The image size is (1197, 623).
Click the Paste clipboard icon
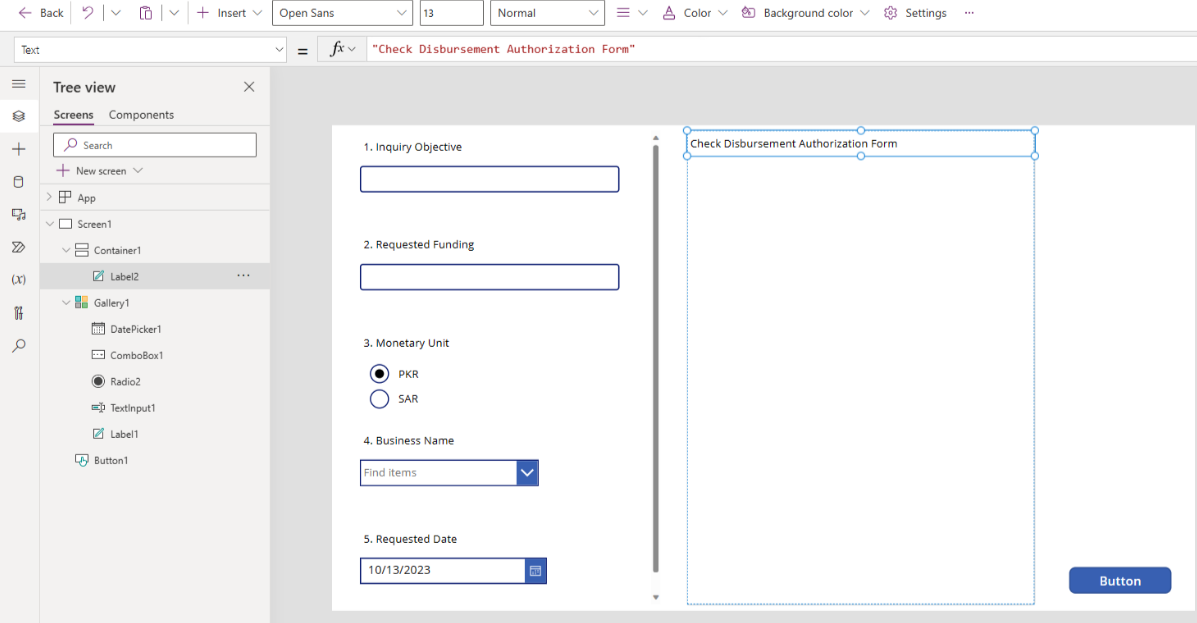146,13
